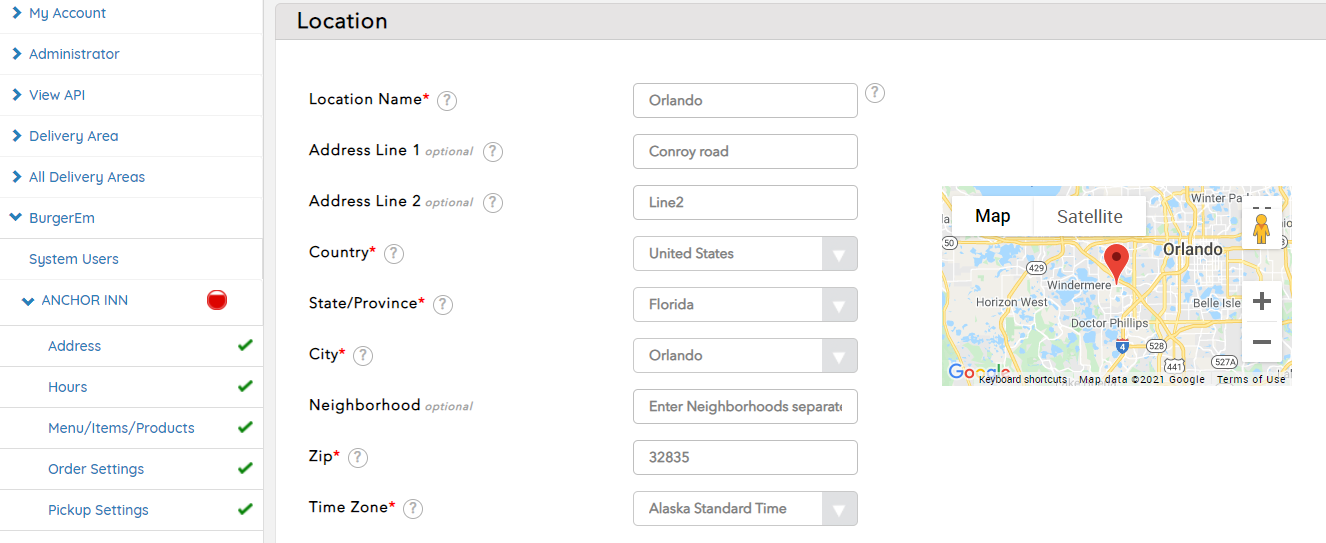Viewport: 1326px width, 543px height.
Task: Click the Country help question mark
Action: tap(394, 254)
